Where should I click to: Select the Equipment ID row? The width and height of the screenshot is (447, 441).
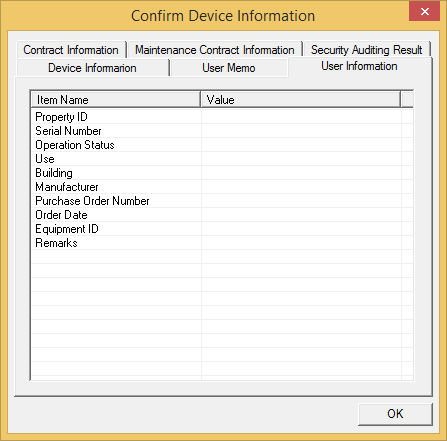222,229
